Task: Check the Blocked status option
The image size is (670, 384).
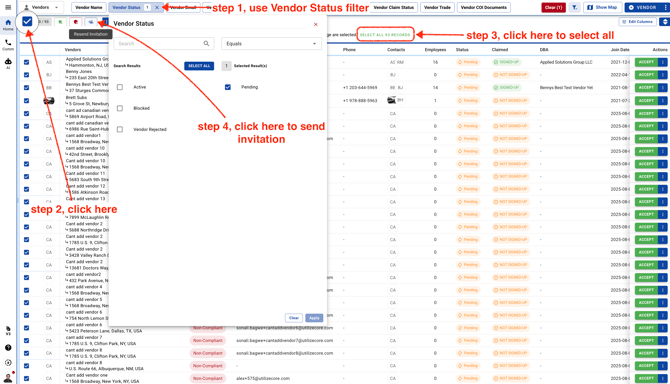Action: tap(120, 108)
